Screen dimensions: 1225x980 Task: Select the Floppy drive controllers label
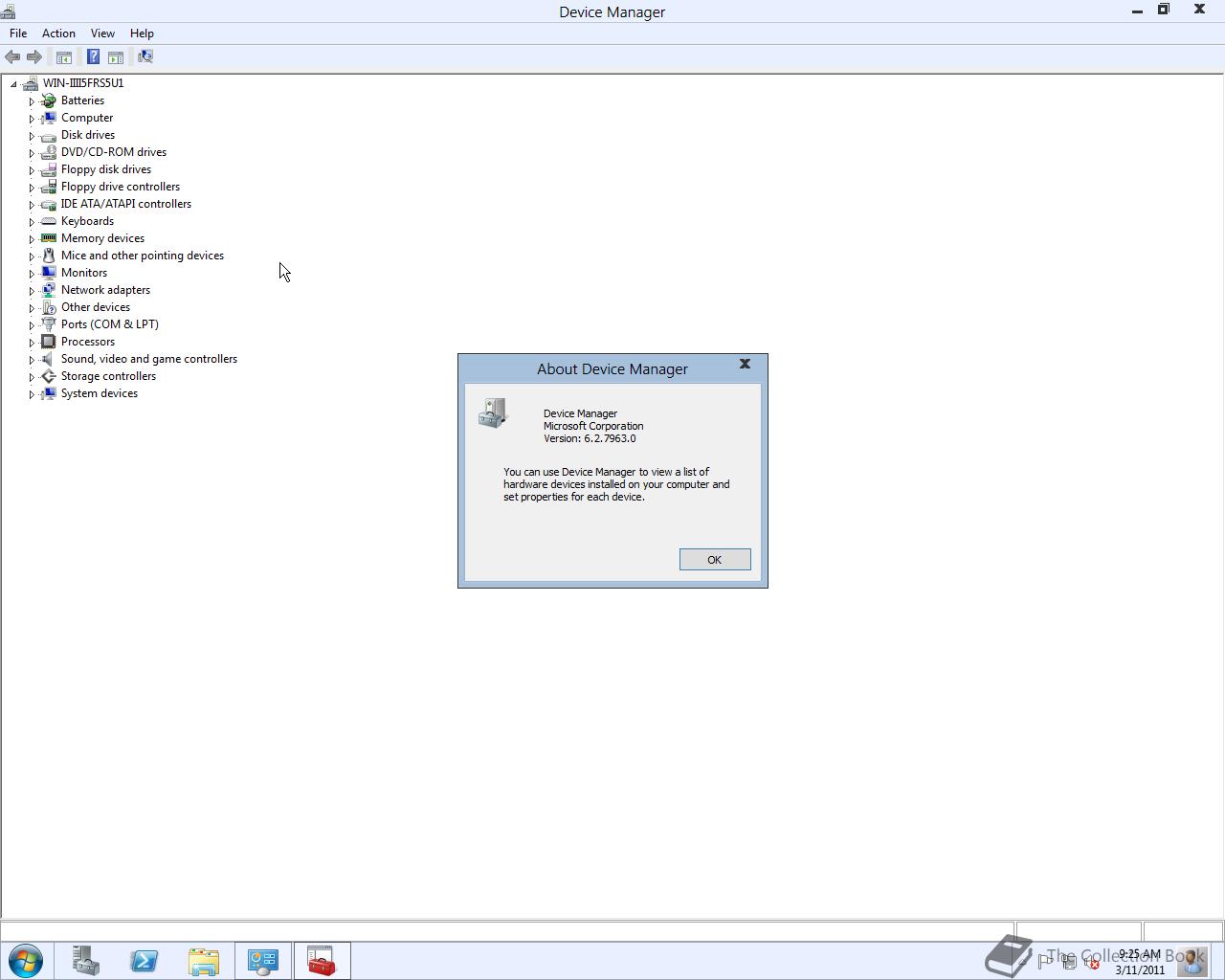(121, 187)
